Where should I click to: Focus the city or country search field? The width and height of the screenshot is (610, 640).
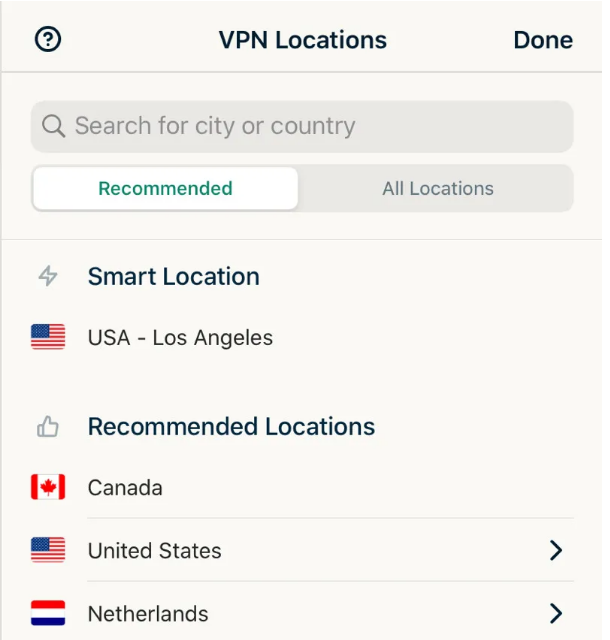click(310, 126)
